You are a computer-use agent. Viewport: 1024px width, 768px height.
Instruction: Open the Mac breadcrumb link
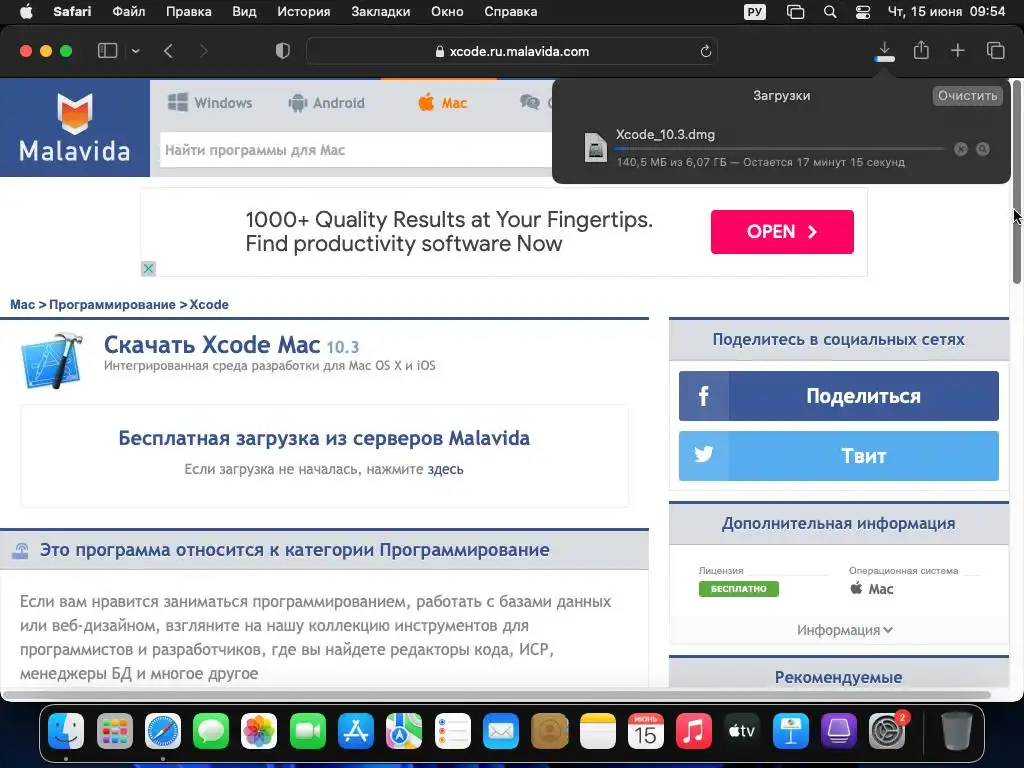coord(22,304)
